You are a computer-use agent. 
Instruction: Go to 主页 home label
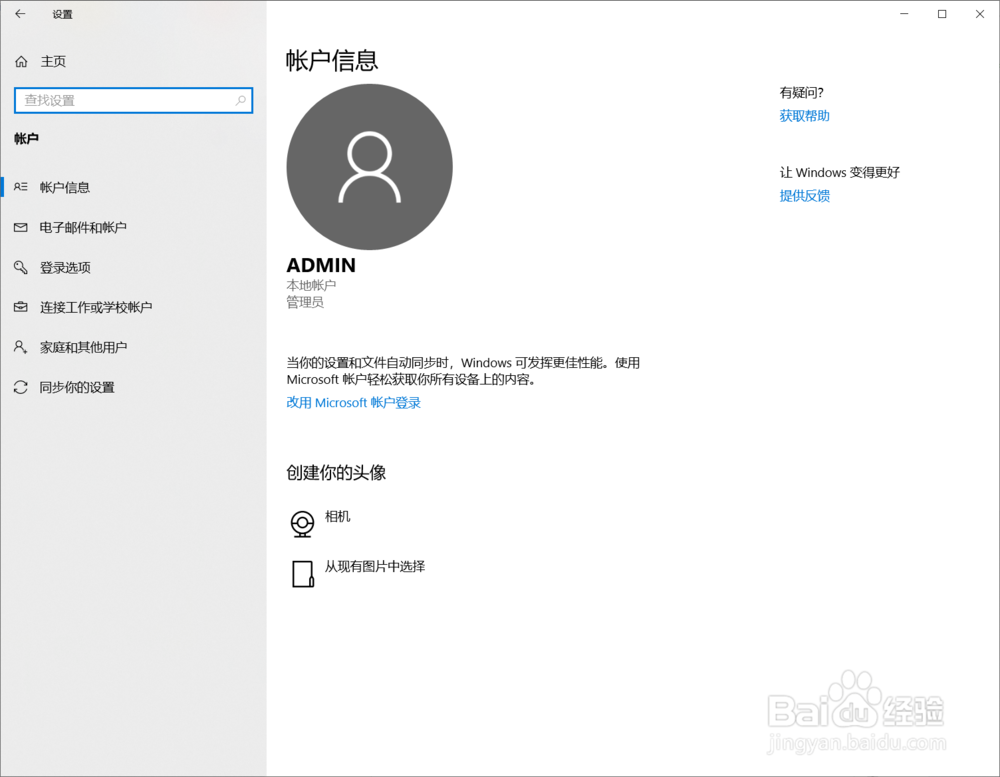point(54,61)
